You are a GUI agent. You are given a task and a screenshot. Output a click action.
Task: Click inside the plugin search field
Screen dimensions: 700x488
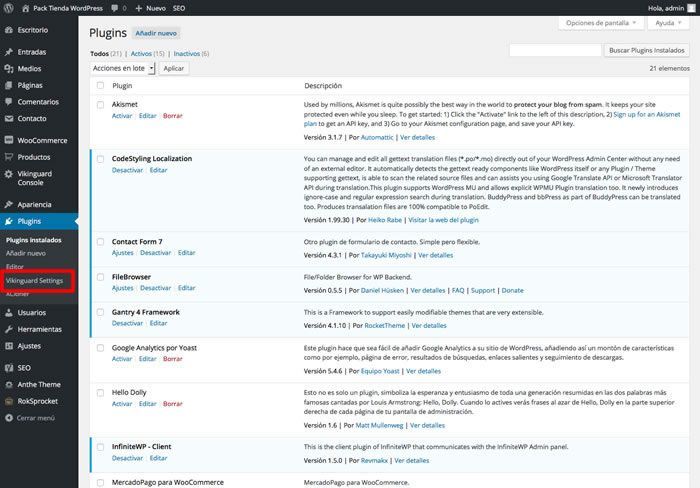point(555,50)
